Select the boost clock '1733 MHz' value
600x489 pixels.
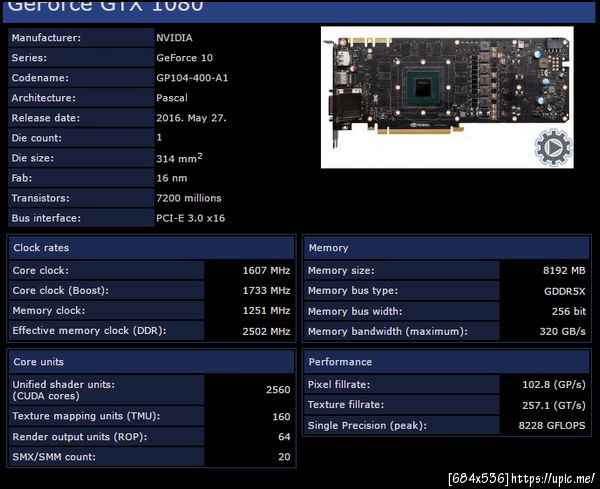click(x=266, y=290)
